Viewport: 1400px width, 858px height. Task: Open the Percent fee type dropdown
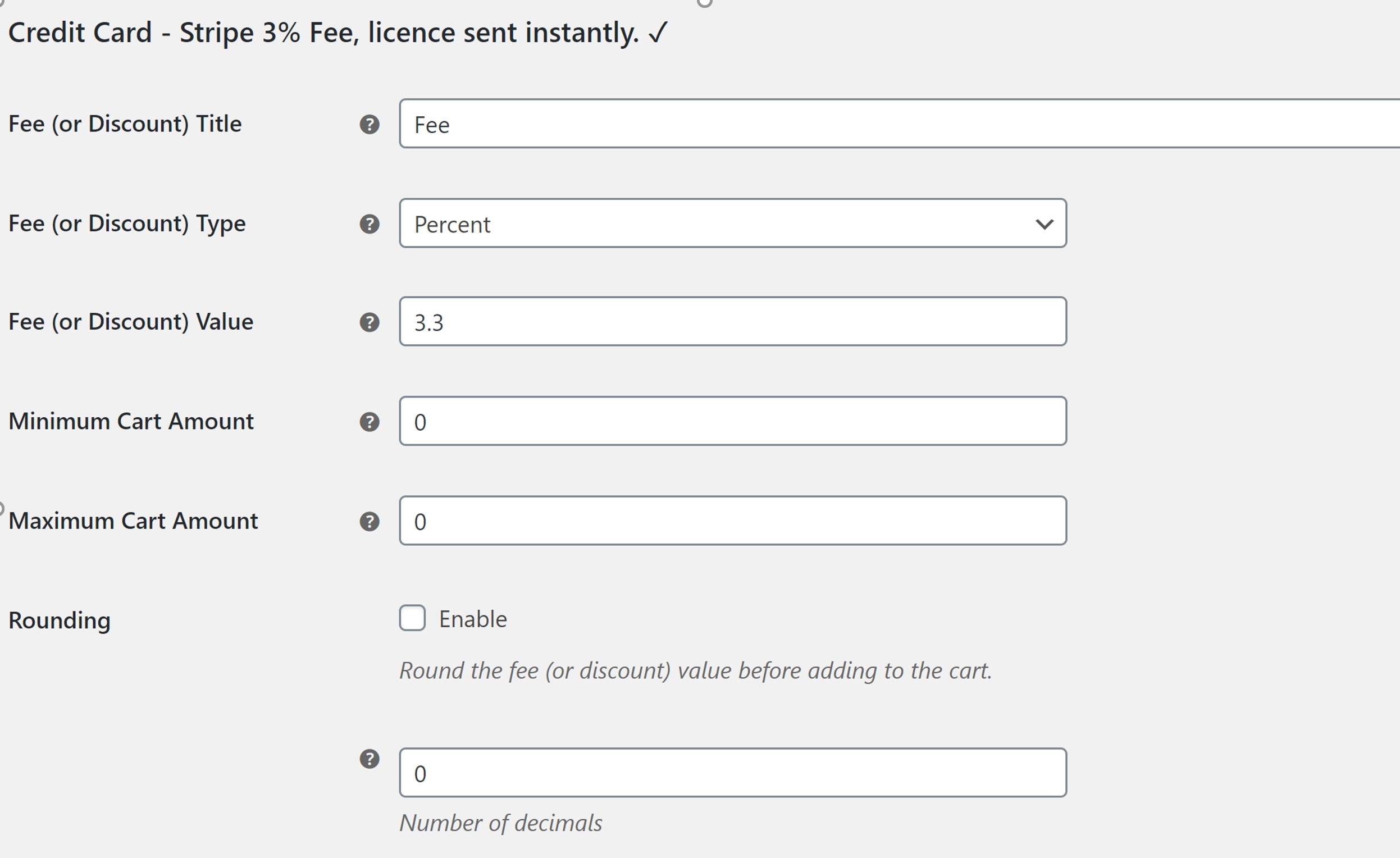[x=732, y=223]
